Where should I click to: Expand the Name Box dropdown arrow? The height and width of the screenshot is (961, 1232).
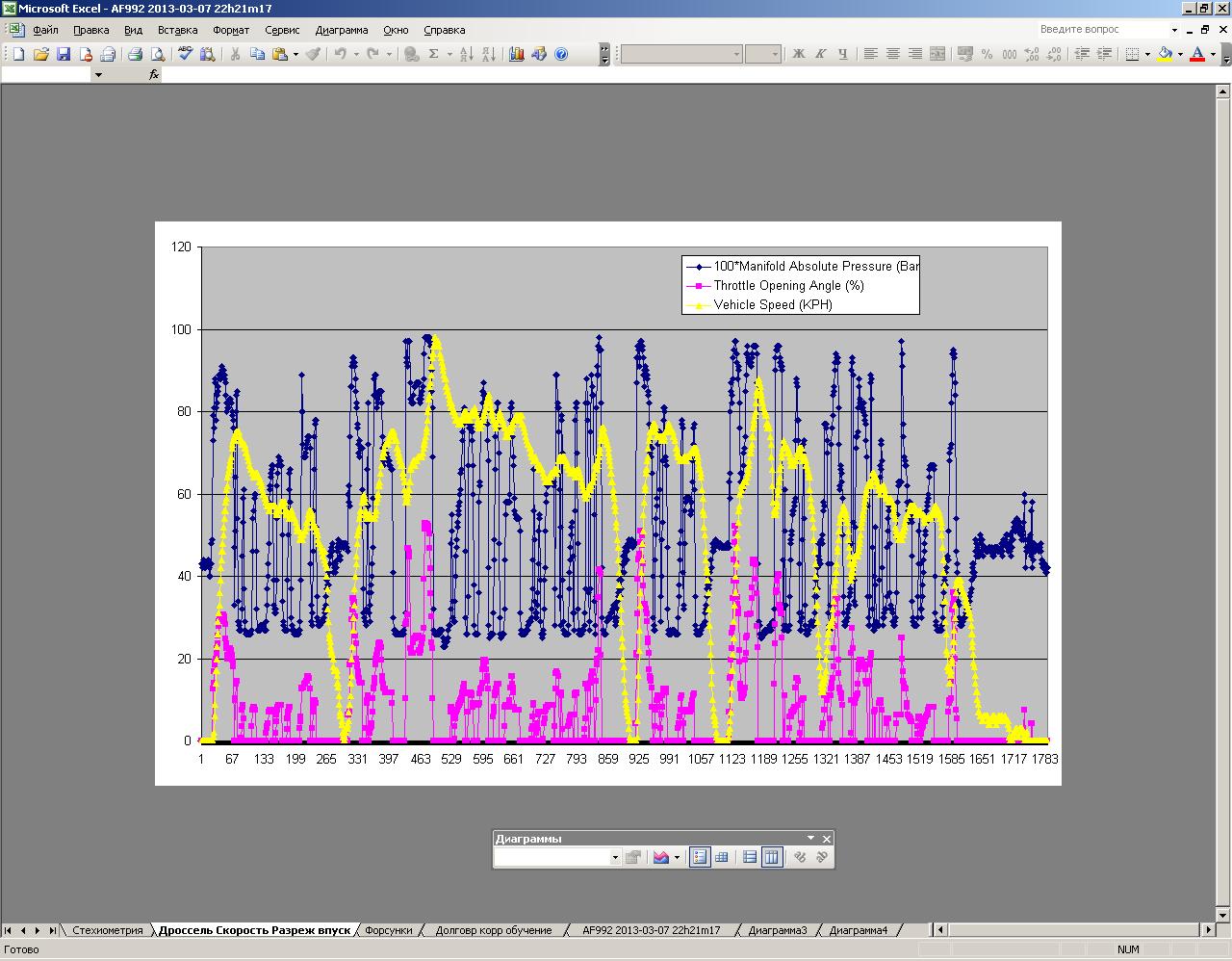click(98, 74)
